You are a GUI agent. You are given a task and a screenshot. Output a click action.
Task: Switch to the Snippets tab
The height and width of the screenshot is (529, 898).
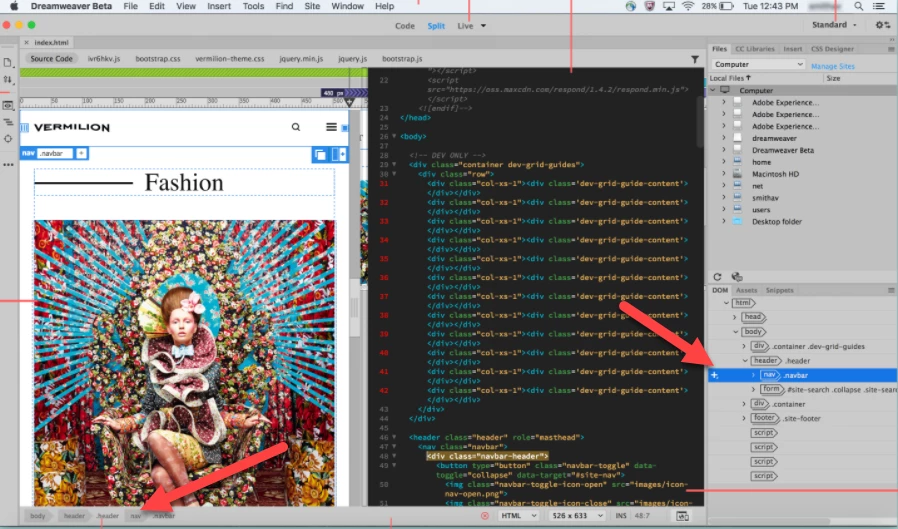779,290
